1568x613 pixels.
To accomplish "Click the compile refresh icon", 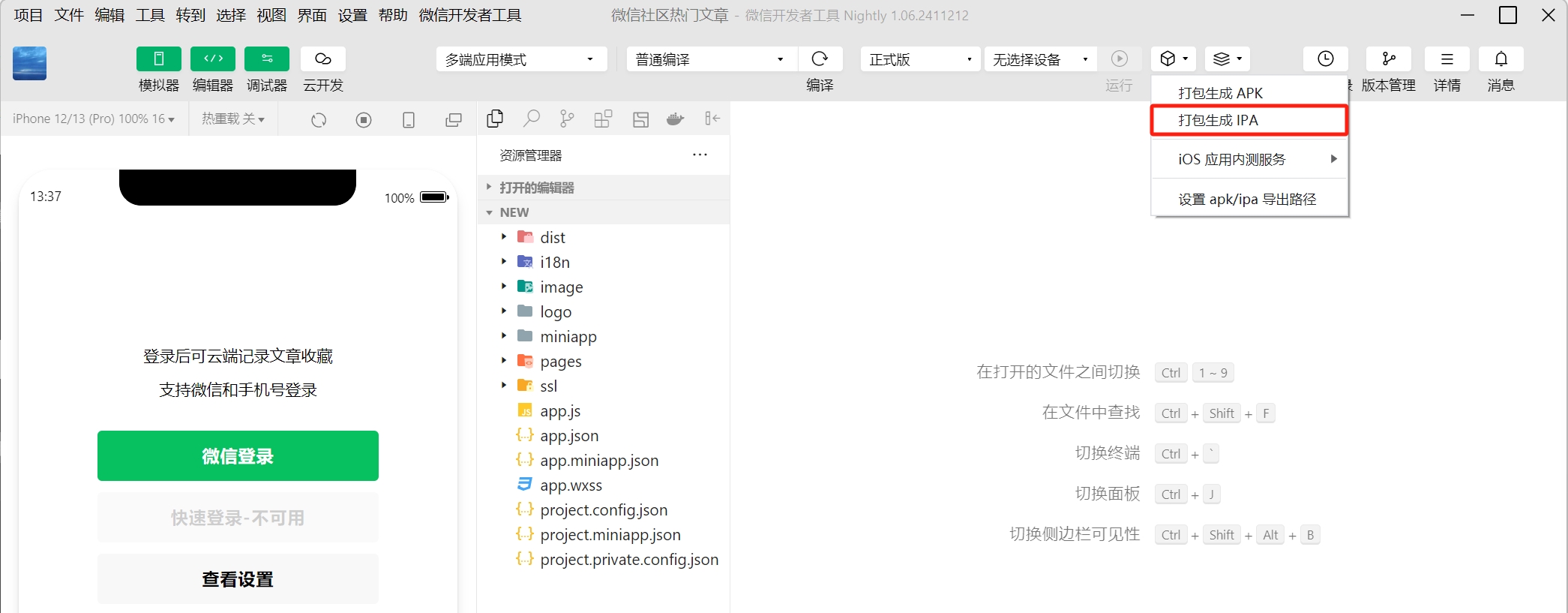I will tap(820, 59).
